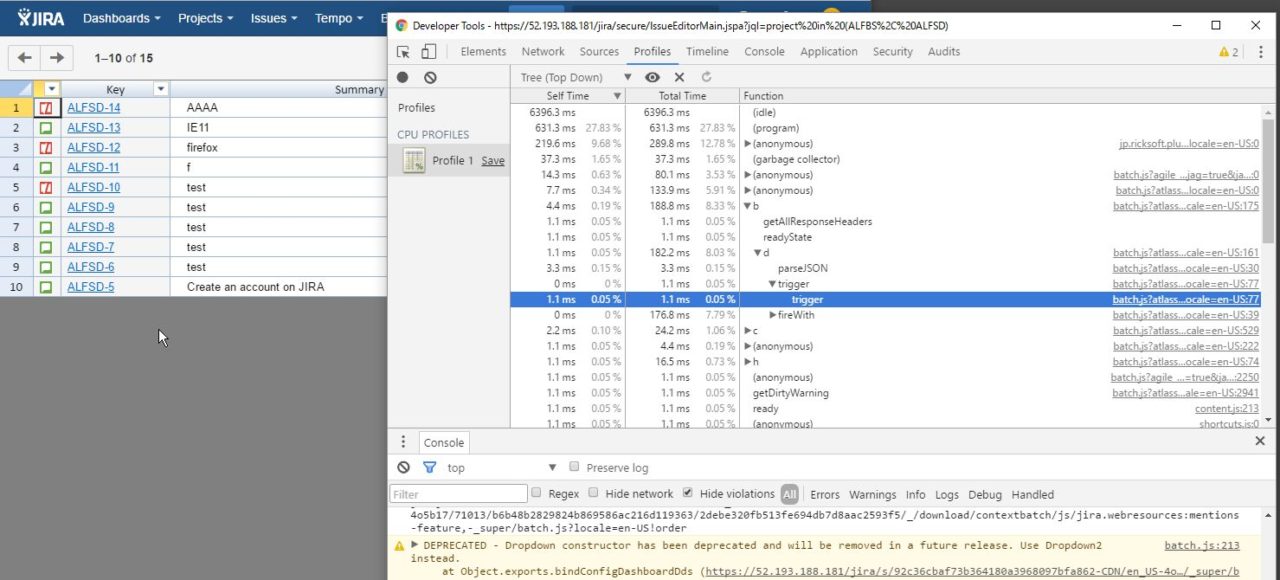This screenshot has height=580, width=1280.
Task: Click the issue type icon for ALFSD-5
Action: point(46,287)
